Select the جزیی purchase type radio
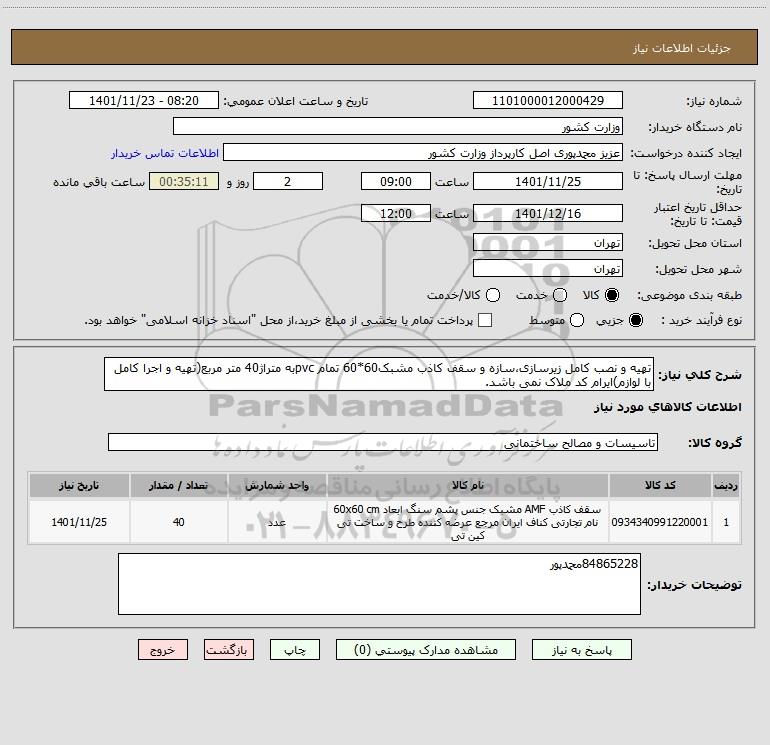Screen dimensions: 770x745 click(x=635, y=320)
